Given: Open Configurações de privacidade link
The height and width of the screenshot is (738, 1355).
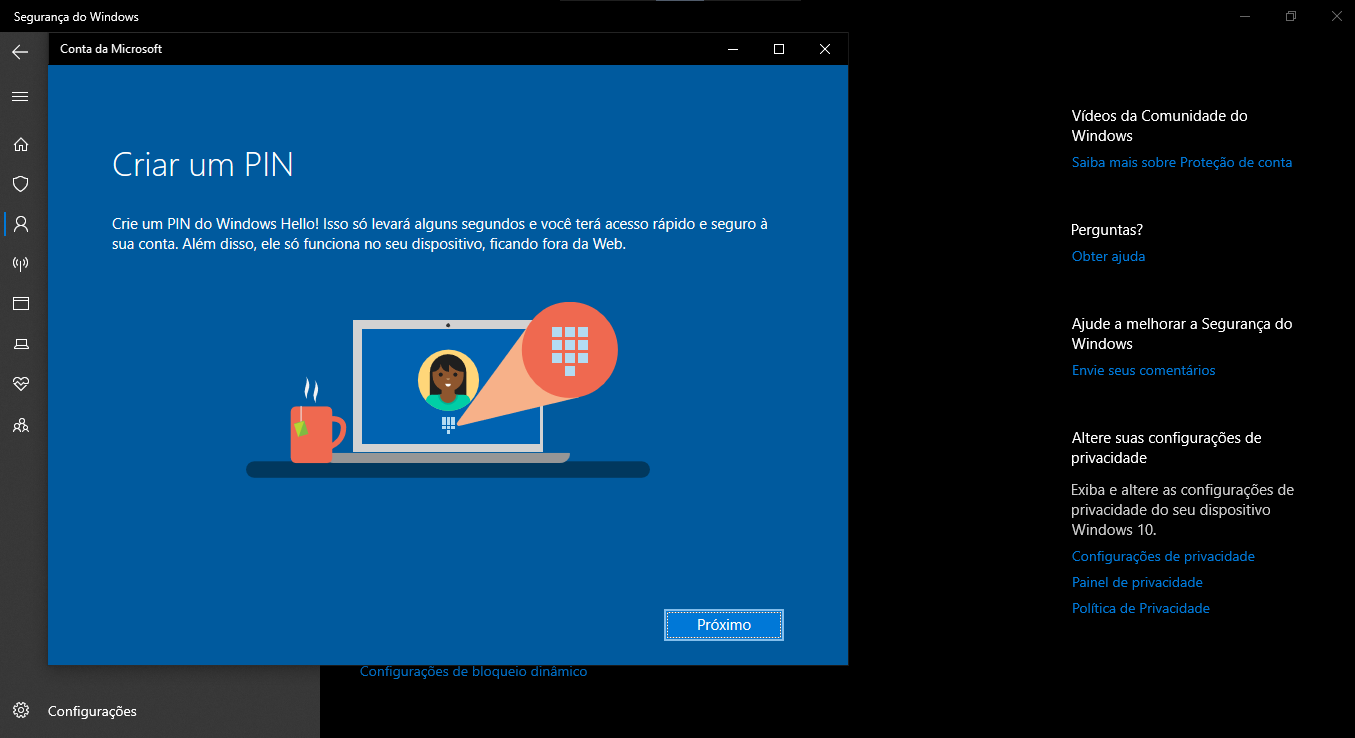Looking at the screenshot, I should (1163, 556).
